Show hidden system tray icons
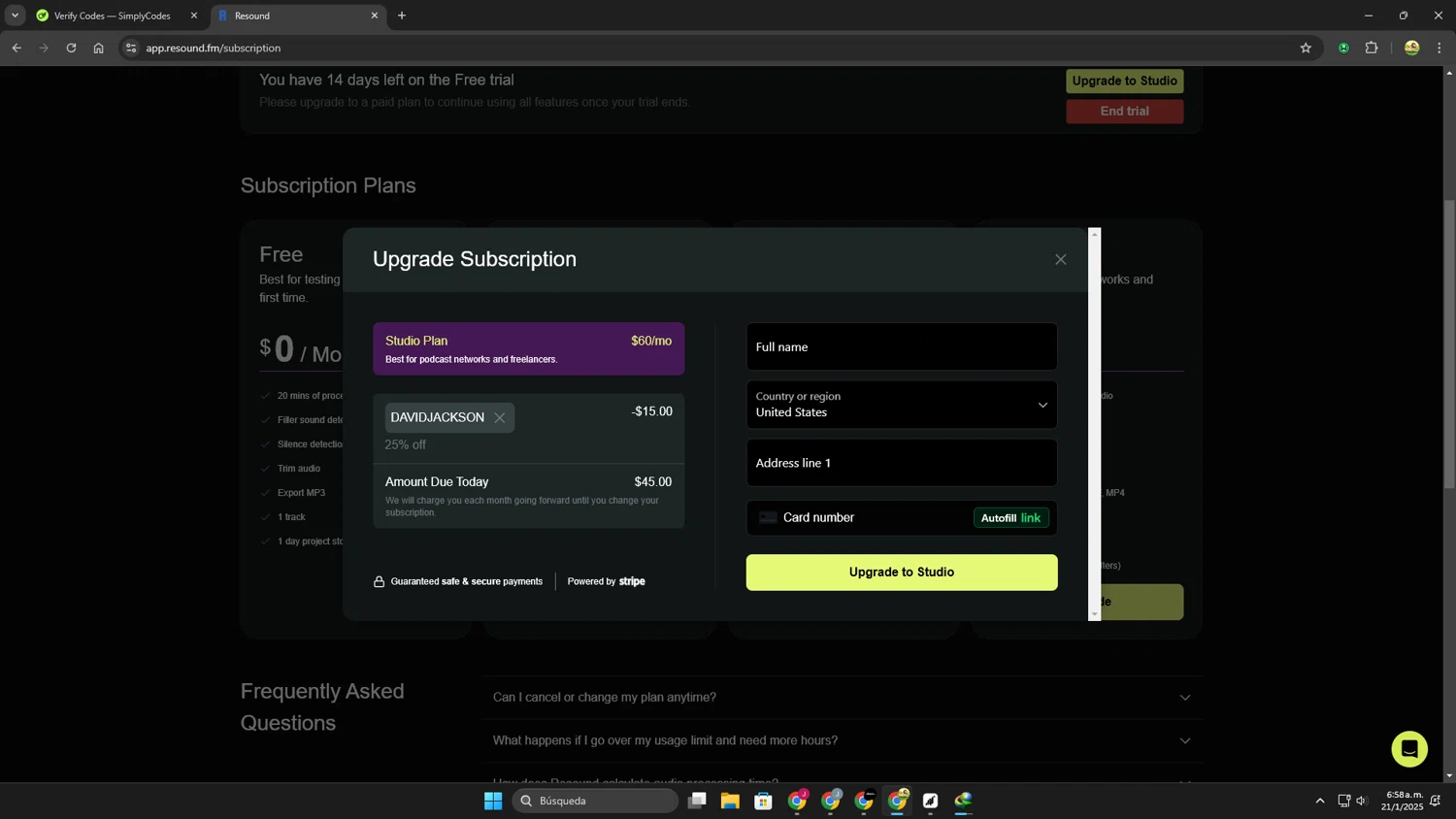 1320,801
